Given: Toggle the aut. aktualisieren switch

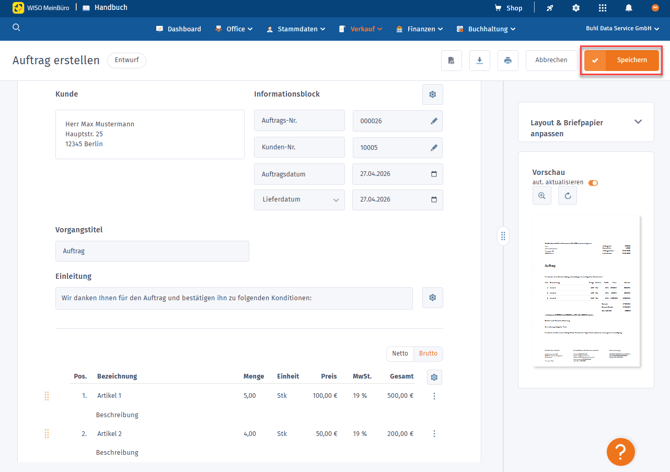Looking at the screenshot, I should tap(593, 183).
